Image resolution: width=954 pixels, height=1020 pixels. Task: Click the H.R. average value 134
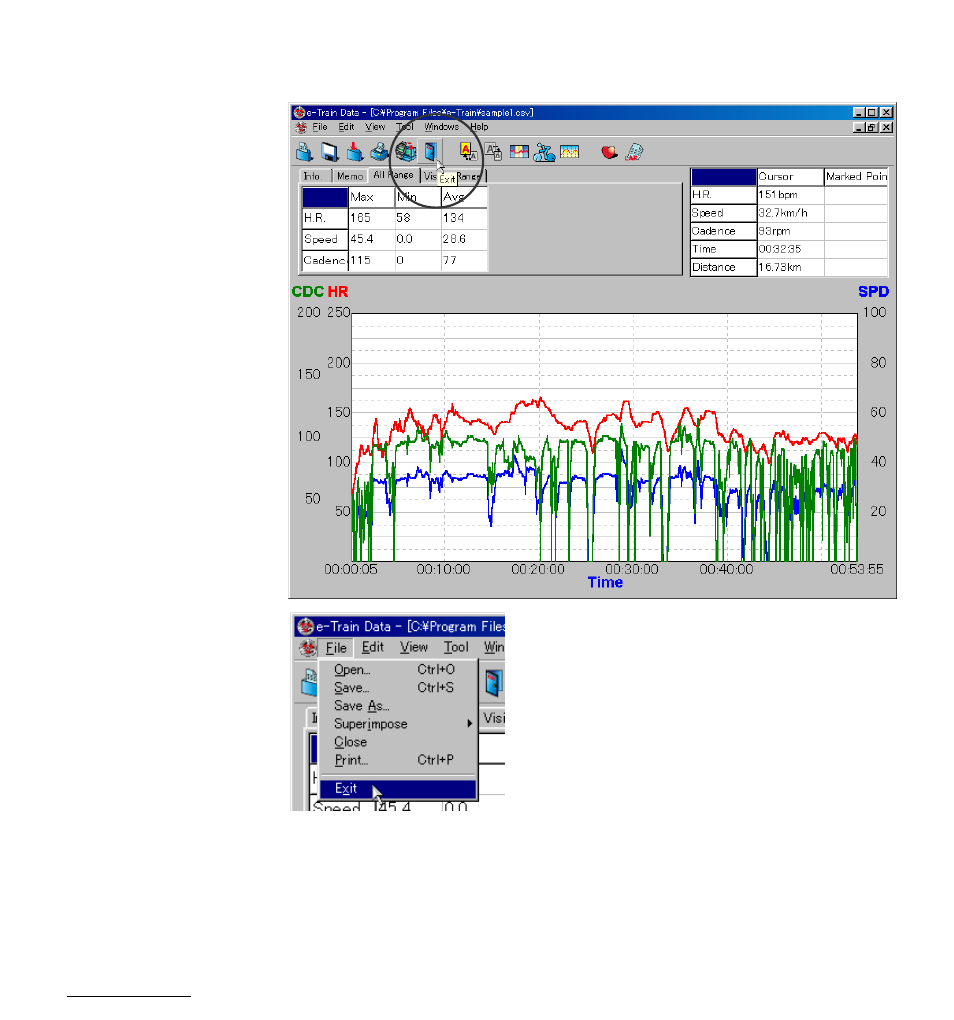coord(453,218)
